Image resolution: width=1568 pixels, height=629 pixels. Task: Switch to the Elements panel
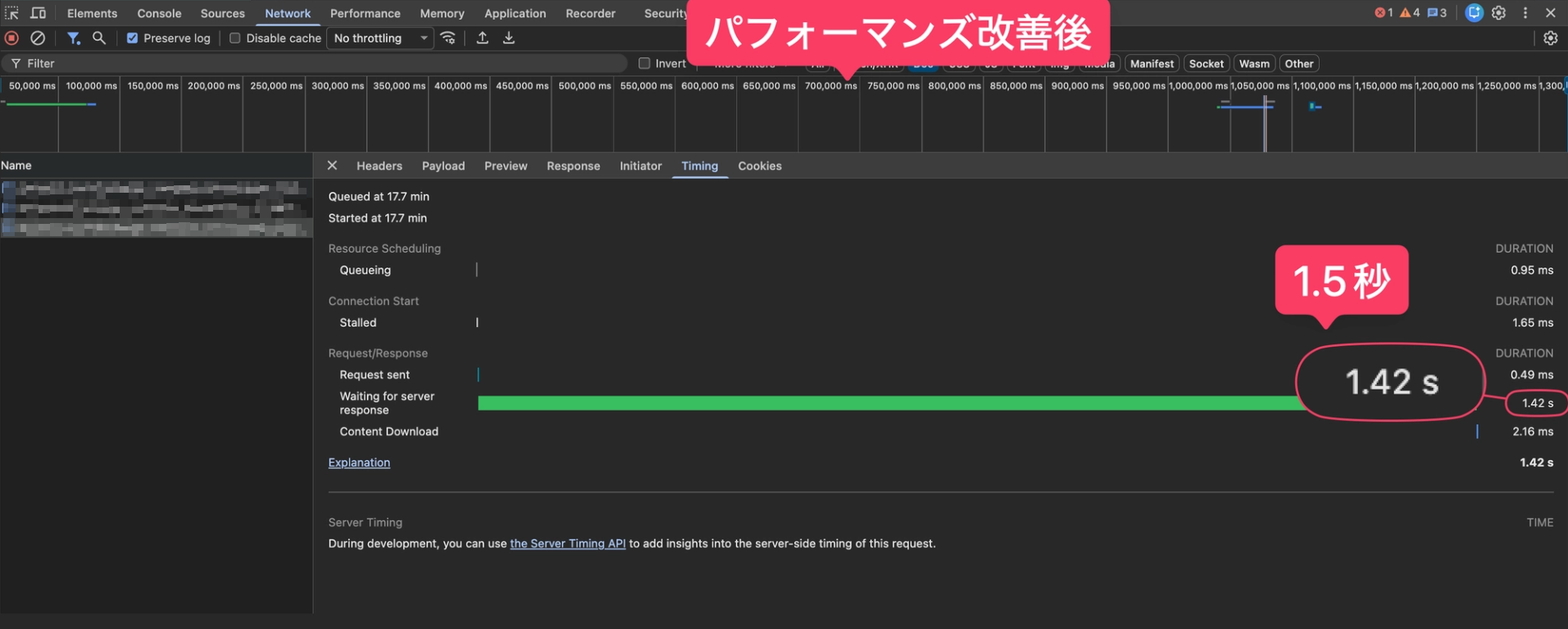(x=92, y=13)
